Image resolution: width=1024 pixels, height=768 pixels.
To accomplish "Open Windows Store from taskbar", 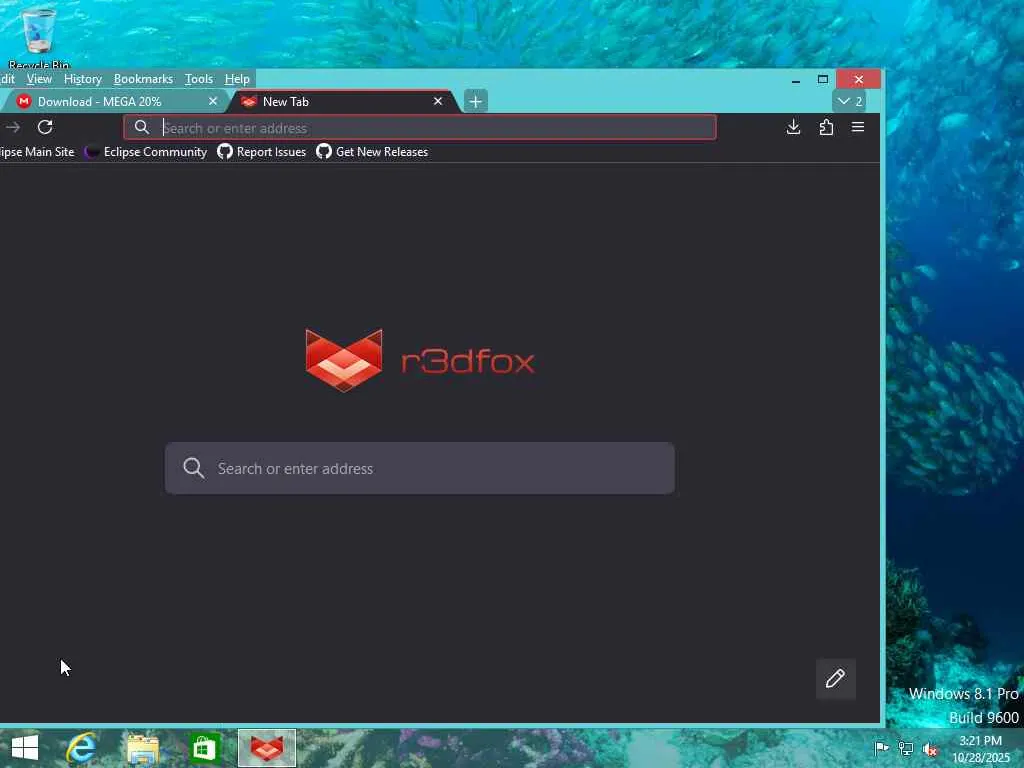I will pyautogui.click(x=204, y=748).
